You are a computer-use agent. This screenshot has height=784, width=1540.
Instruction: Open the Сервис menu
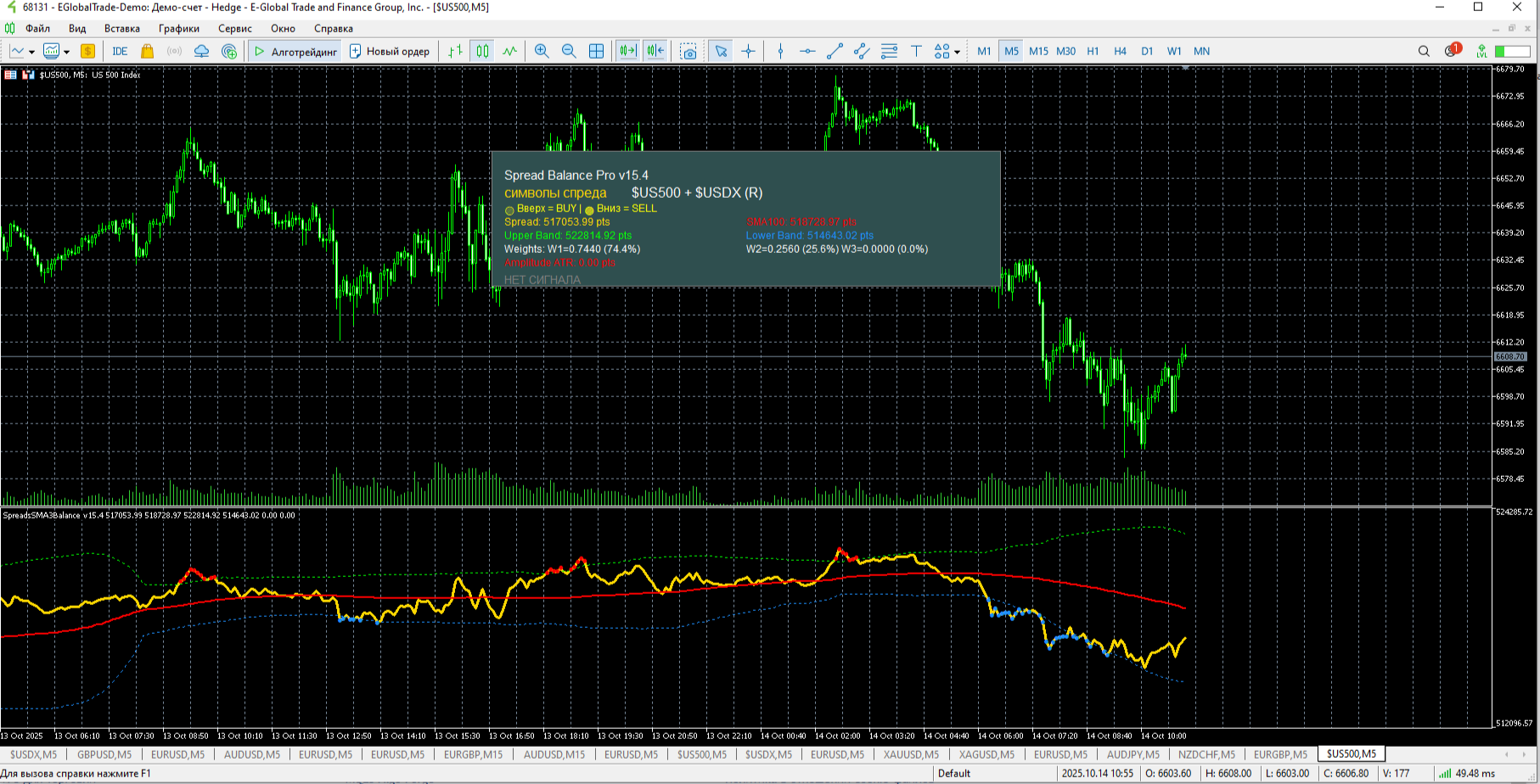tap(235, 28)
